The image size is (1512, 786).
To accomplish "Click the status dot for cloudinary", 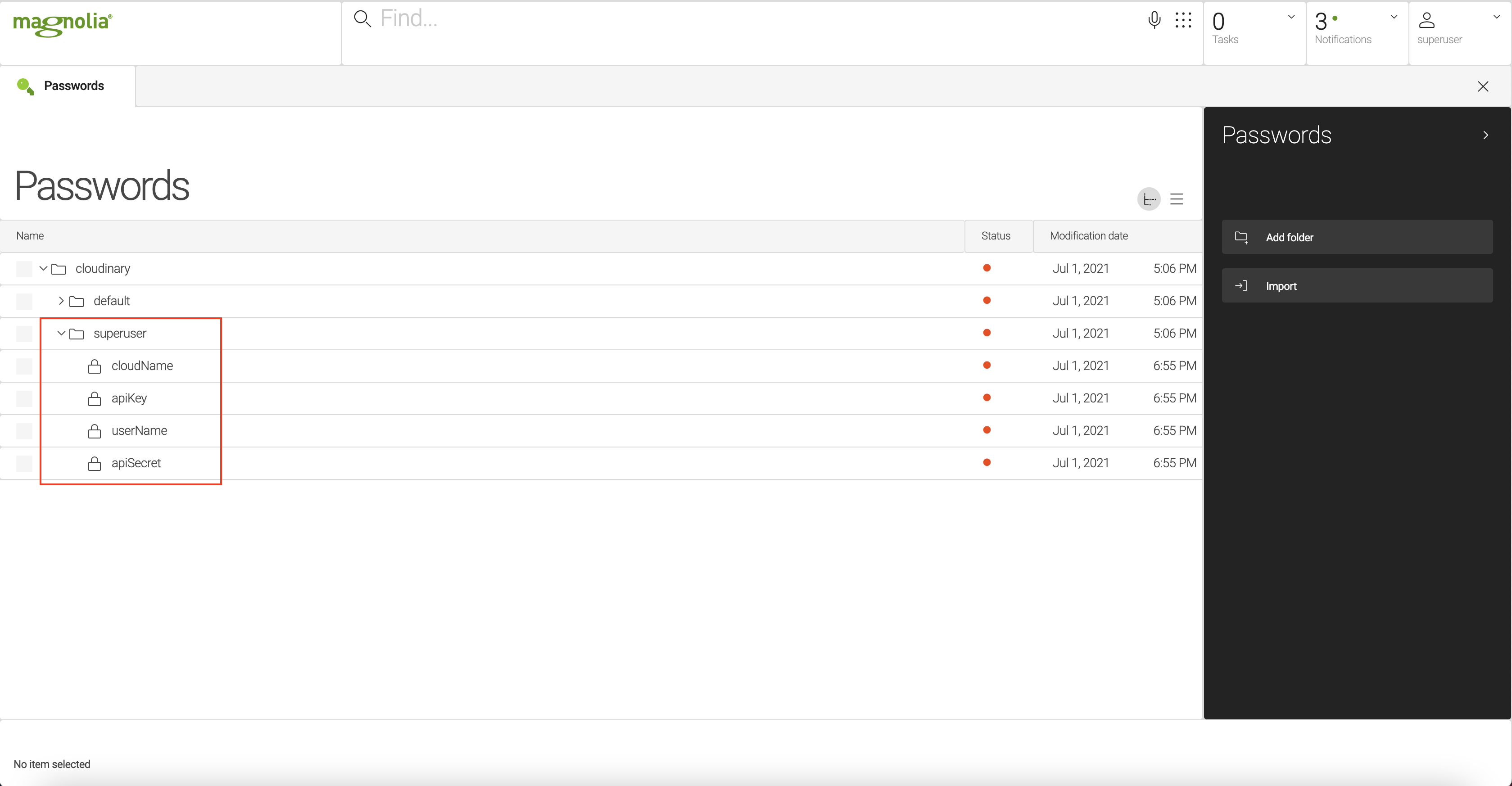I will 987,268.
